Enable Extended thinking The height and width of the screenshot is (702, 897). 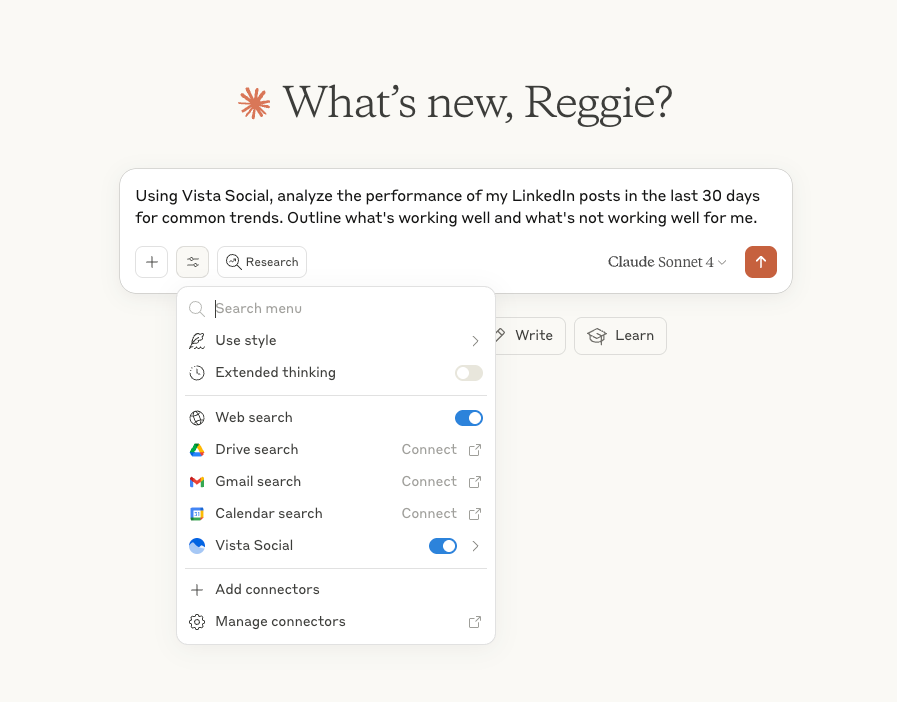[468, 372]
